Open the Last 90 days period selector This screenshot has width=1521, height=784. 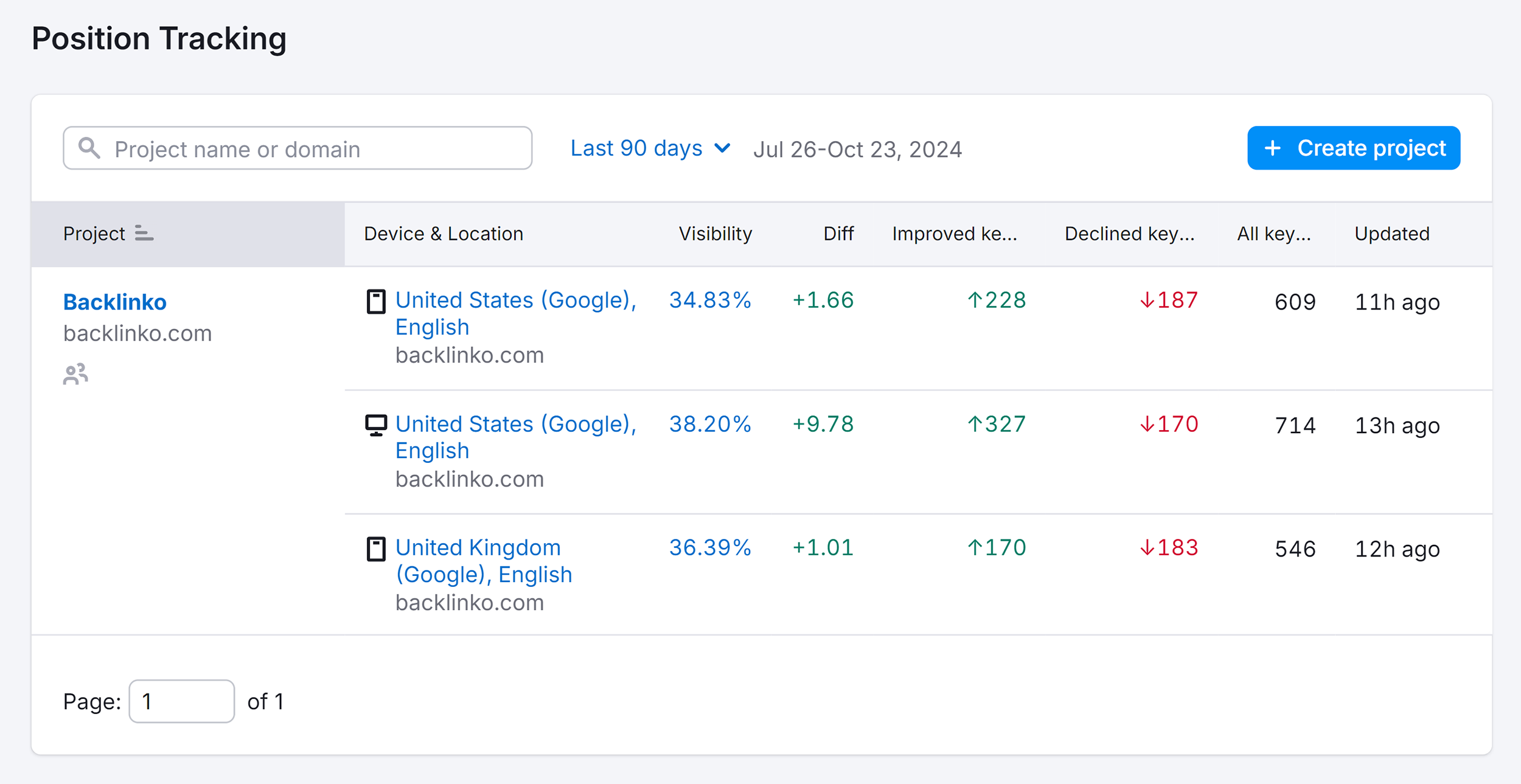[x=636, y=148]
